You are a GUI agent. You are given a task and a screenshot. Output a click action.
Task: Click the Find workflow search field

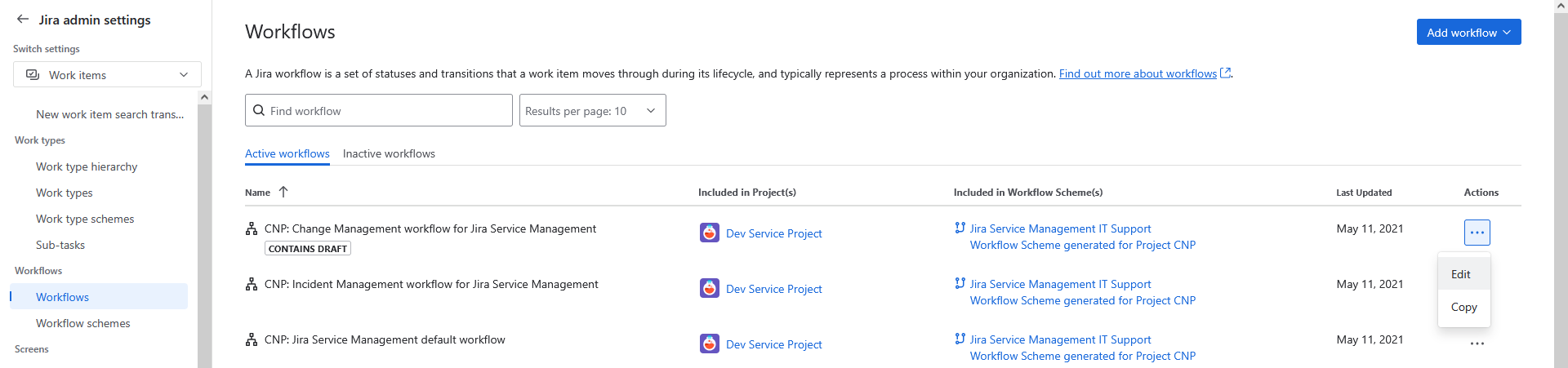point(379,111)
